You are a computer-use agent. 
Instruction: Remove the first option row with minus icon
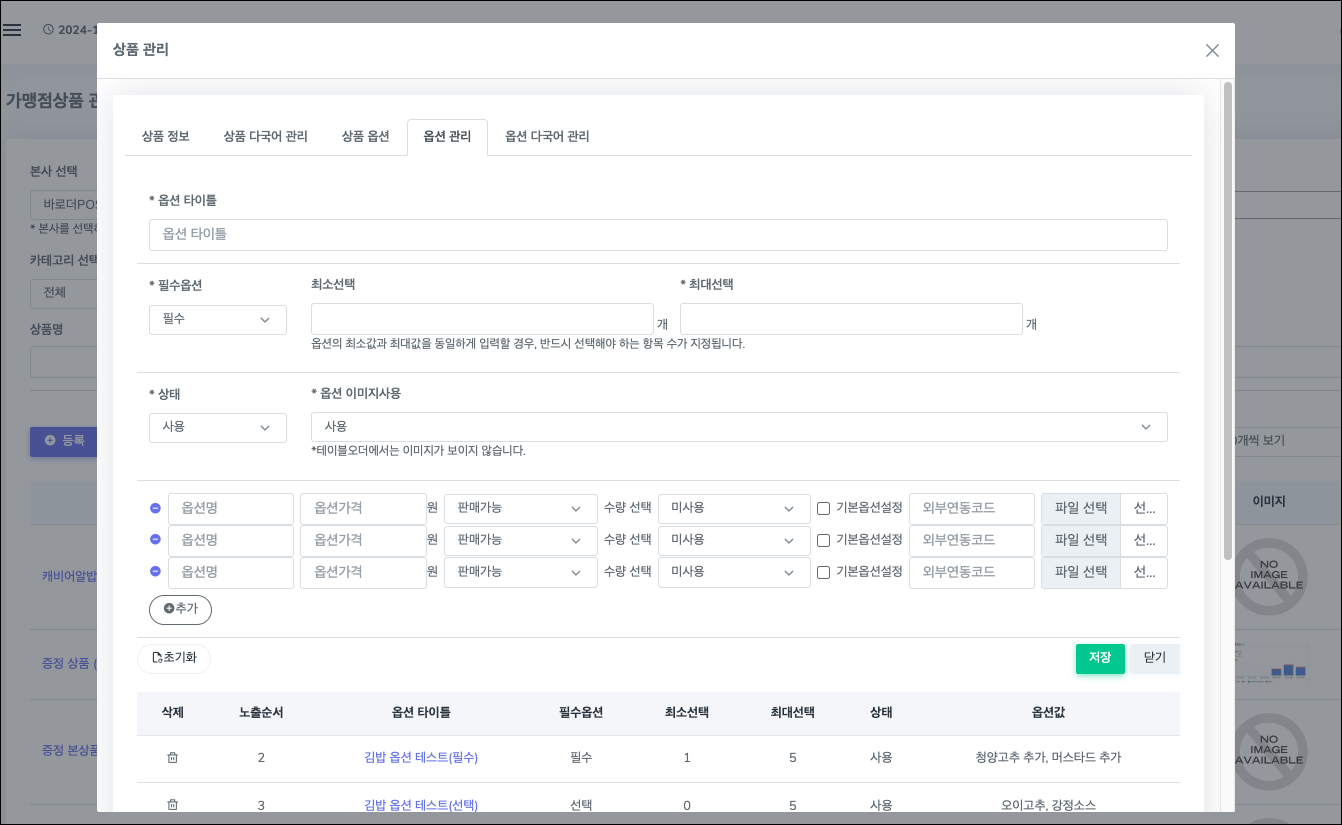tap(155, 508)
